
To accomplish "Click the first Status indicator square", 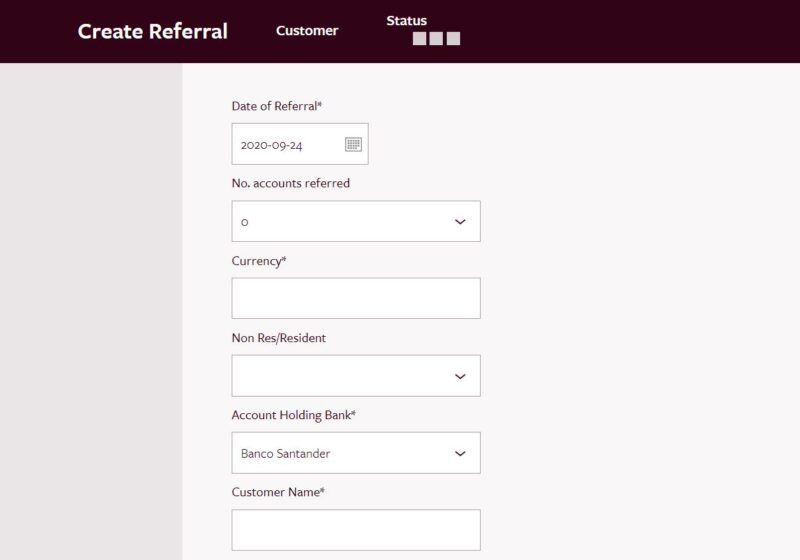I will point(419,39).
